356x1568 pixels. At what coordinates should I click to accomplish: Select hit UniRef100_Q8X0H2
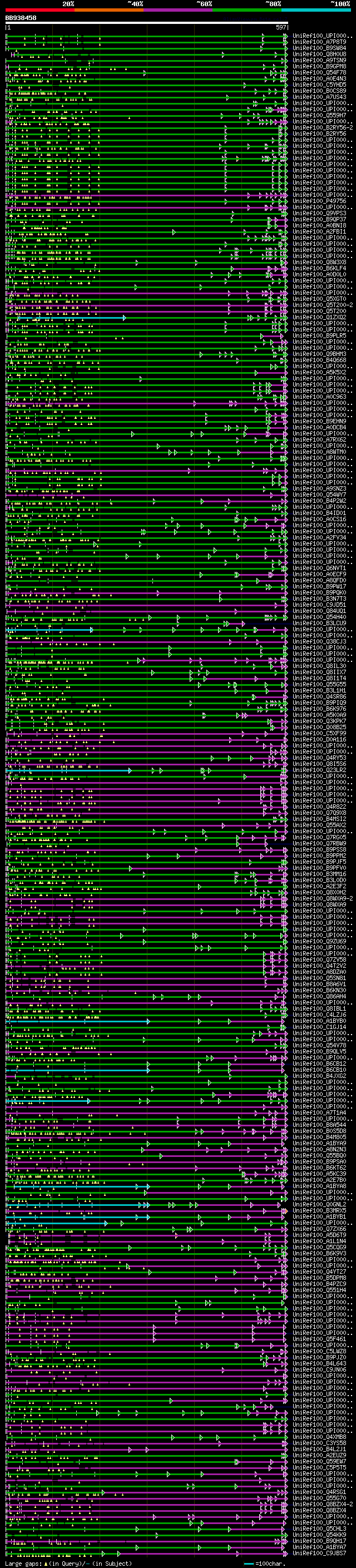[319, 892]
